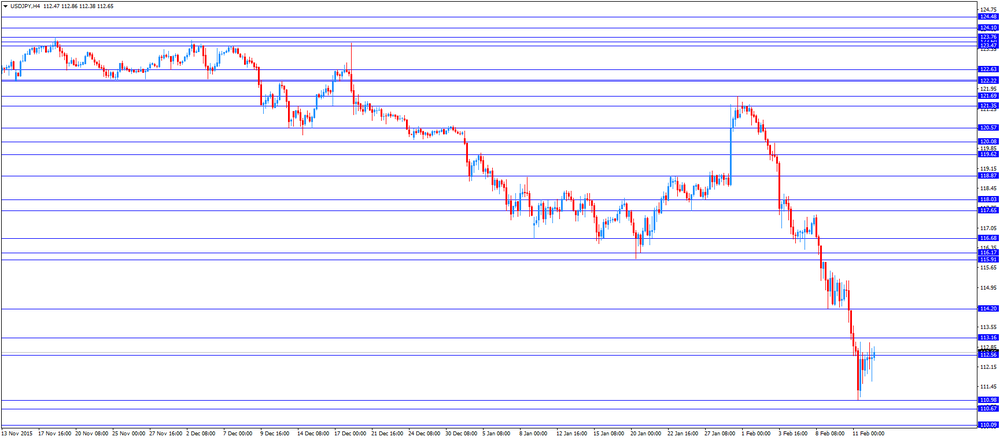Screen dimensions: 1000x440
Task: Click the 30 Dec 08:00 time label
Action: pyautogui.click(x=460, y=434)
